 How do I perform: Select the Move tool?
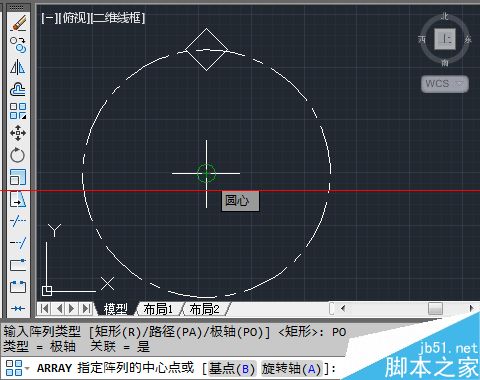pos(18,133)
